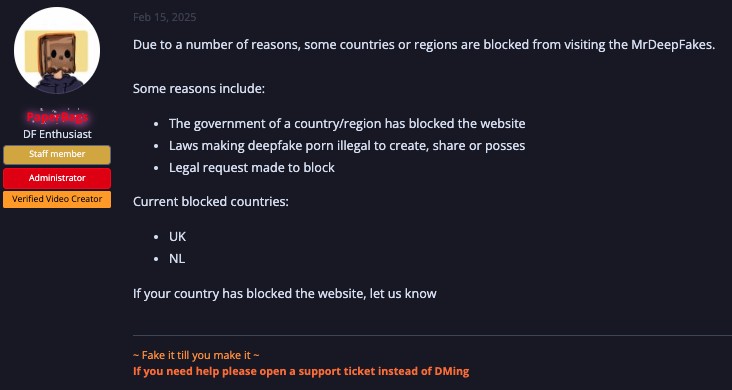Click the DF Enthusiast user title

click(57, 135)
